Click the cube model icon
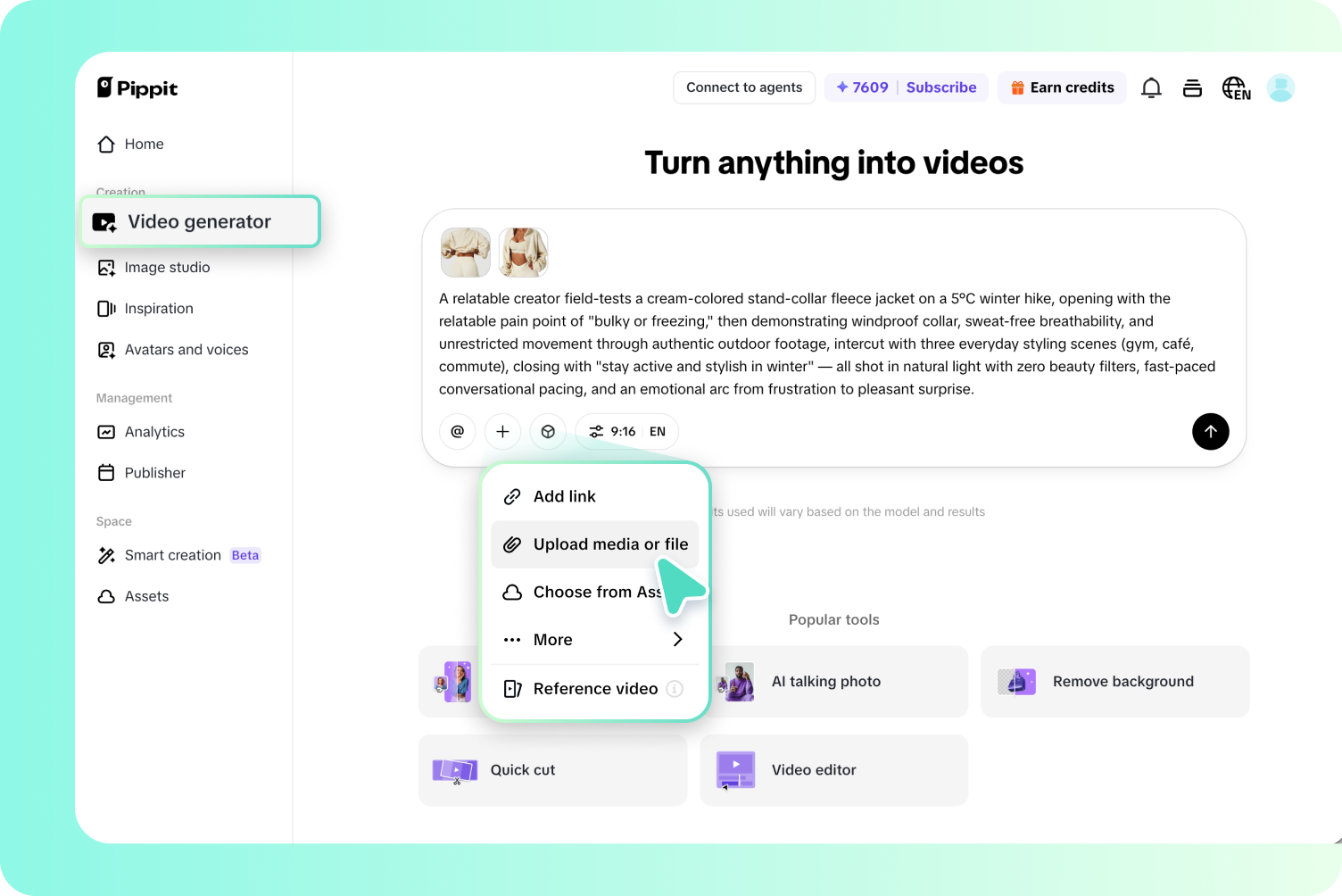The width and height of the screenshot is (1342, 896). (x=548, y=431)
